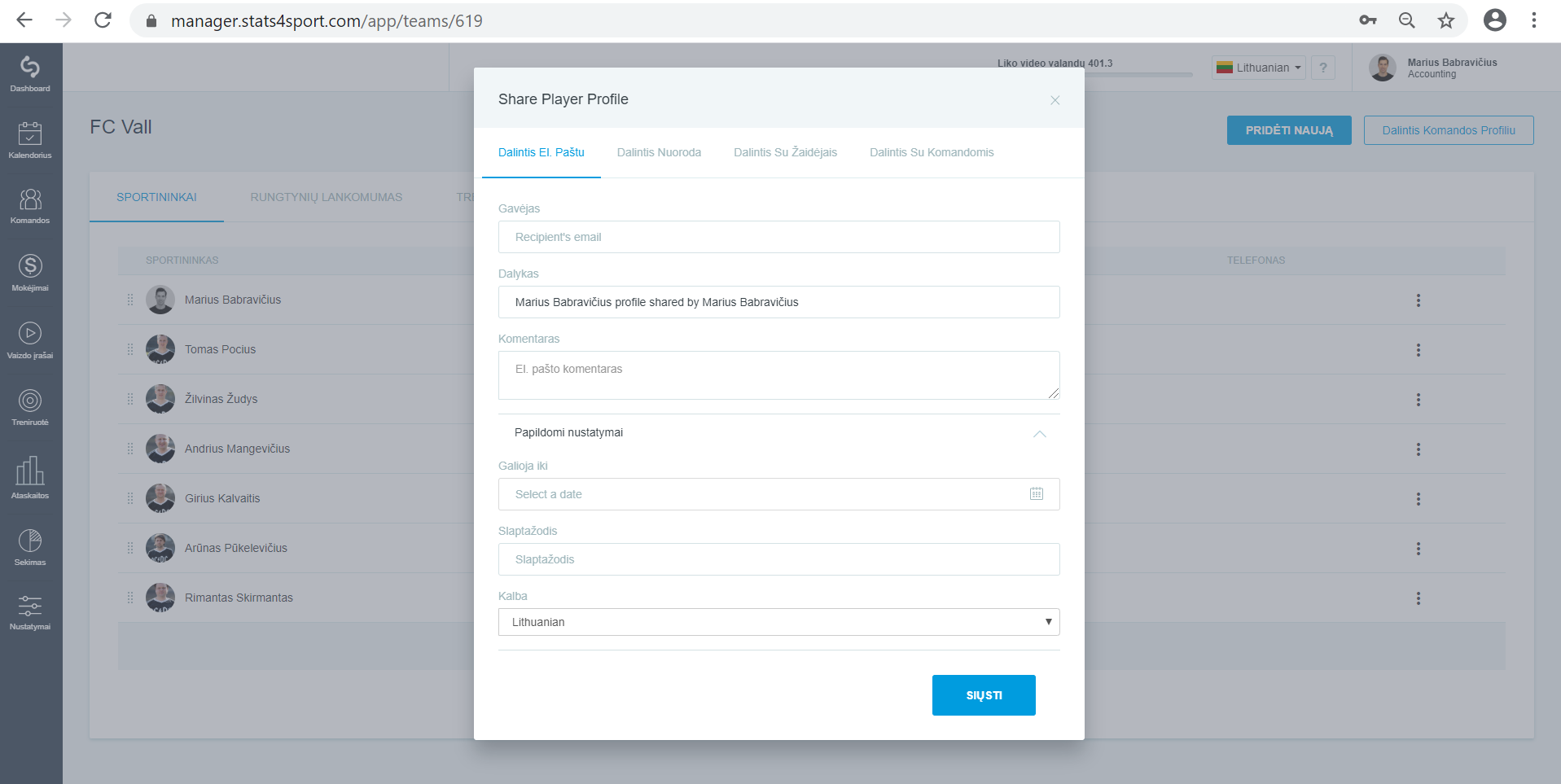Open three-dot menu for Rimantas Skirmantas row
This screenshot has width=1561, height=784.
click(1418, 598)
